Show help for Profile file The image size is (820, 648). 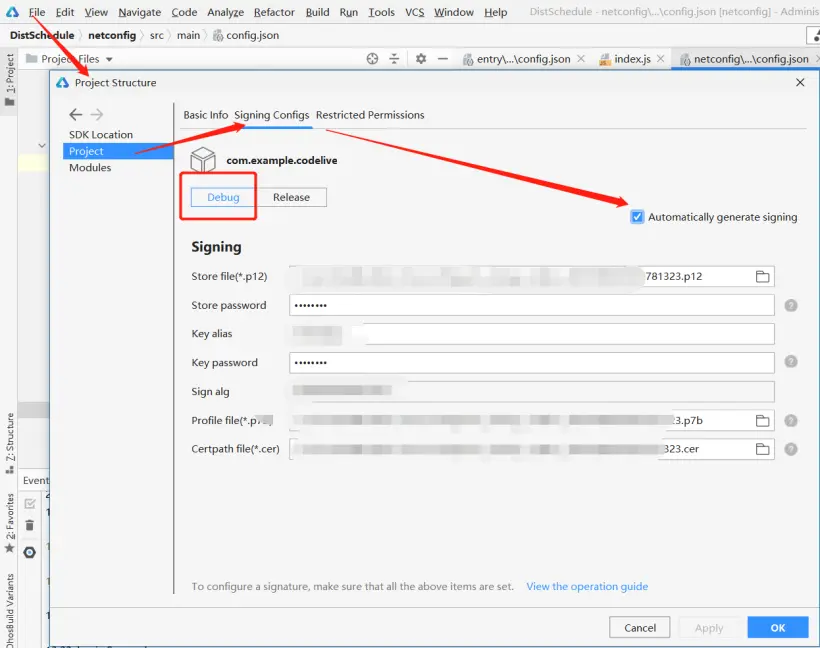click(791, 420)
